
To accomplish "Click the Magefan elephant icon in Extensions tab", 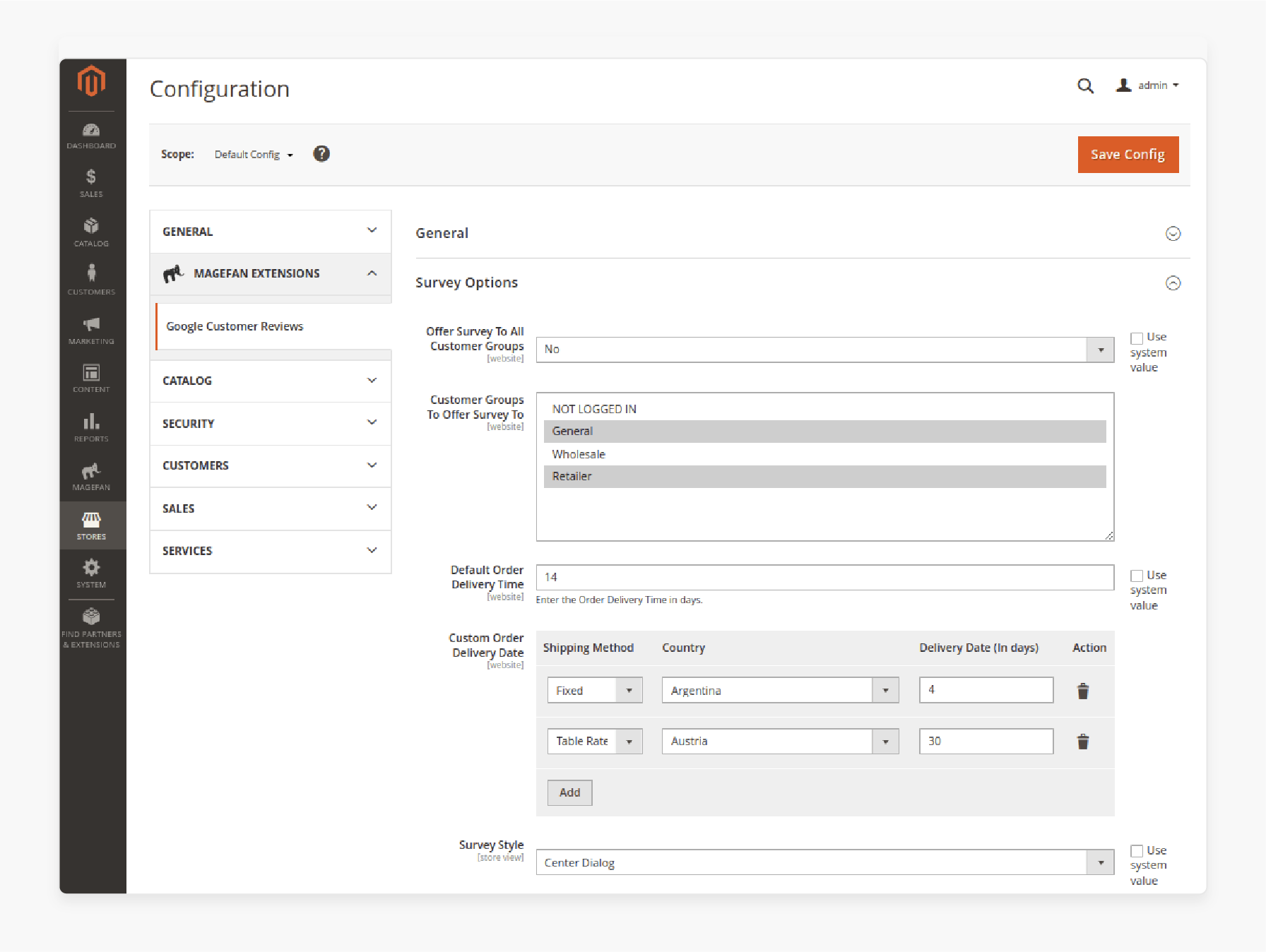I will tap(173, 273).
